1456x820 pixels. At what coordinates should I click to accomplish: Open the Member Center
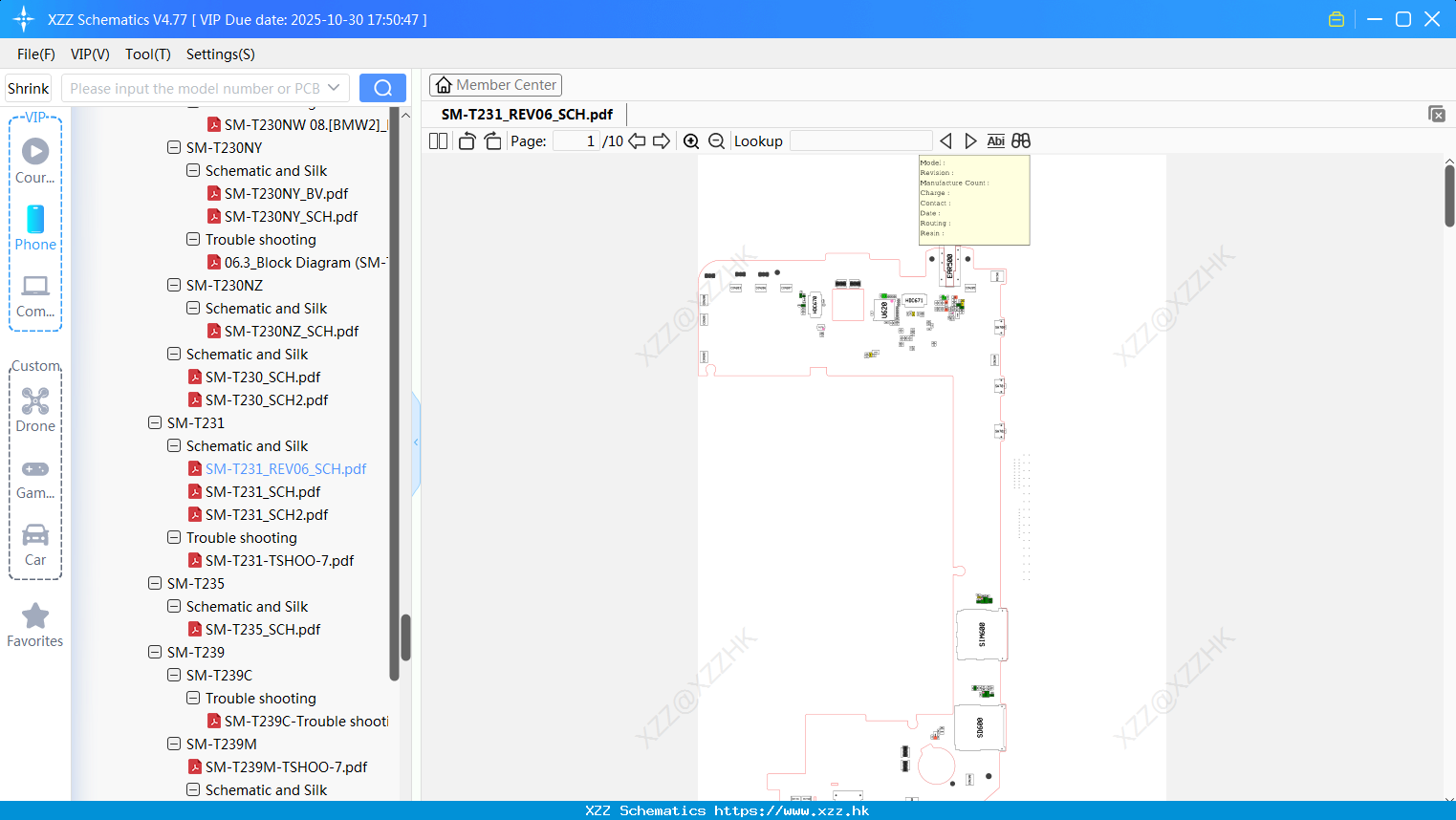495,85
